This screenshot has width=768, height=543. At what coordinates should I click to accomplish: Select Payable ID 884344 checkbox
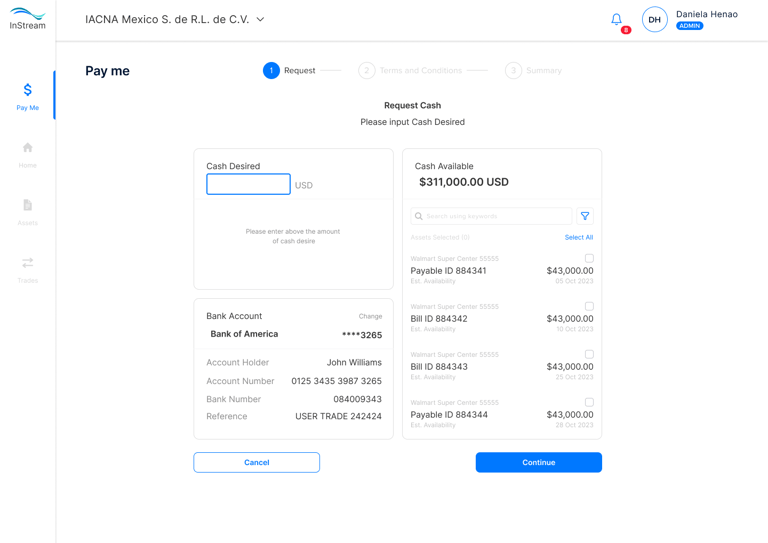pos(589,402)
